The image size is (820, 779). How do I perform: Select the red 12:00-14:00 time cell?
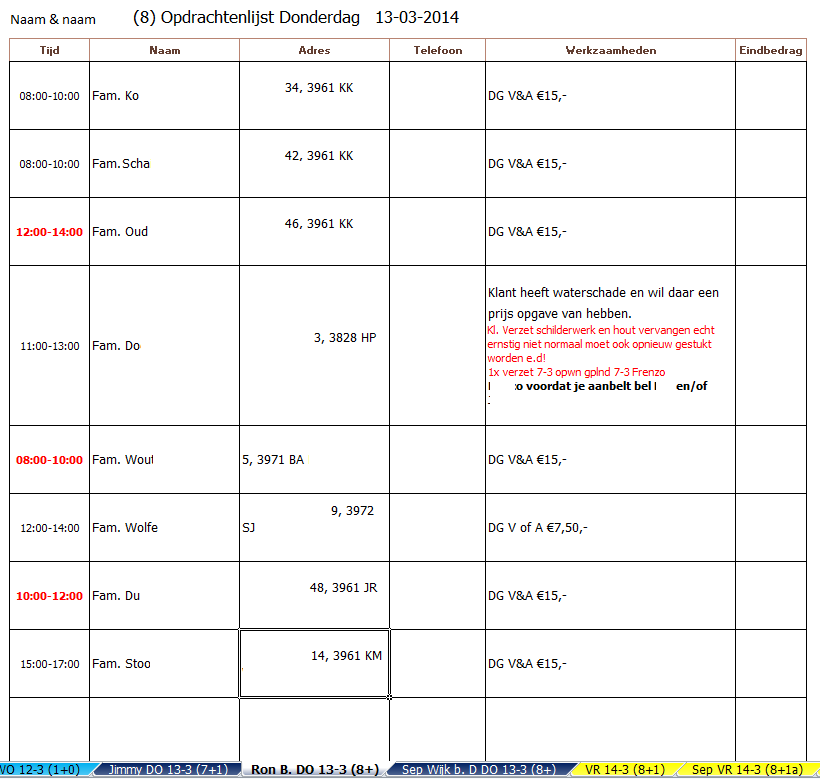(x=49, y=232)
